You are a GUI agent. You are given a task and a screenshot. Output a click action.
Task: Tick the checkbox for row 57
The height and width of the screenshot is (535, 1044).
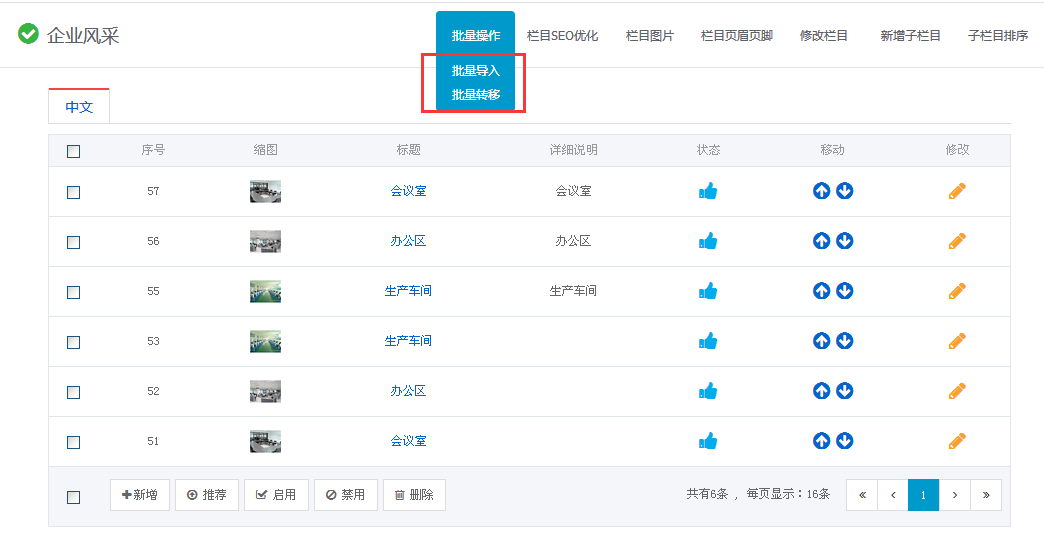coord(73,192)
